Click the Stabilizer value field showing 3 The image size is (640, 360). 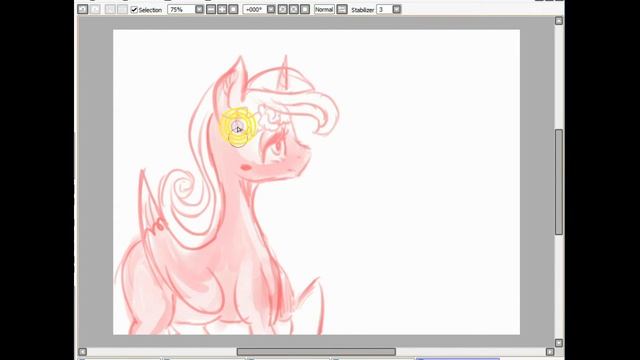384,9
